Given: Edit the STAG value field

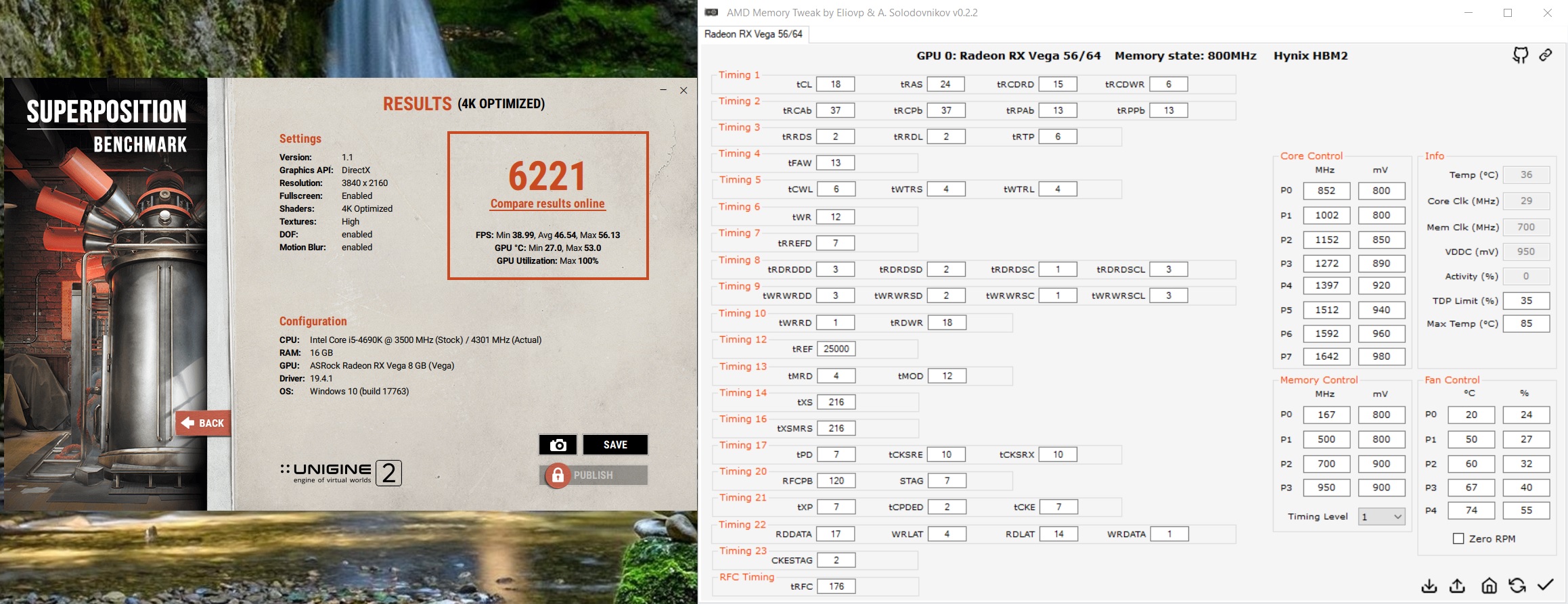Looking at the screenshot, I should pos(947,481).
